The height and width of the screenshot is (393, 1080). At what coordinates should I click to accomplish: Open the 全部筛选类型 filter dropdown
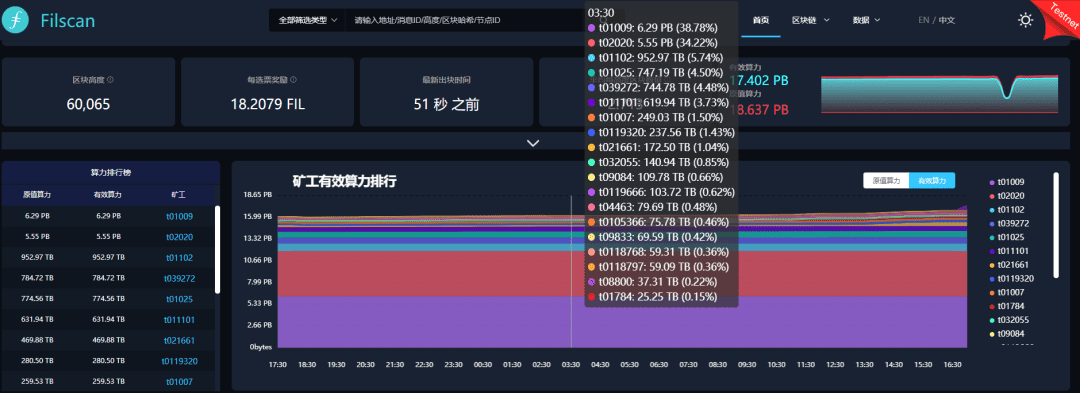click(307, 21)
